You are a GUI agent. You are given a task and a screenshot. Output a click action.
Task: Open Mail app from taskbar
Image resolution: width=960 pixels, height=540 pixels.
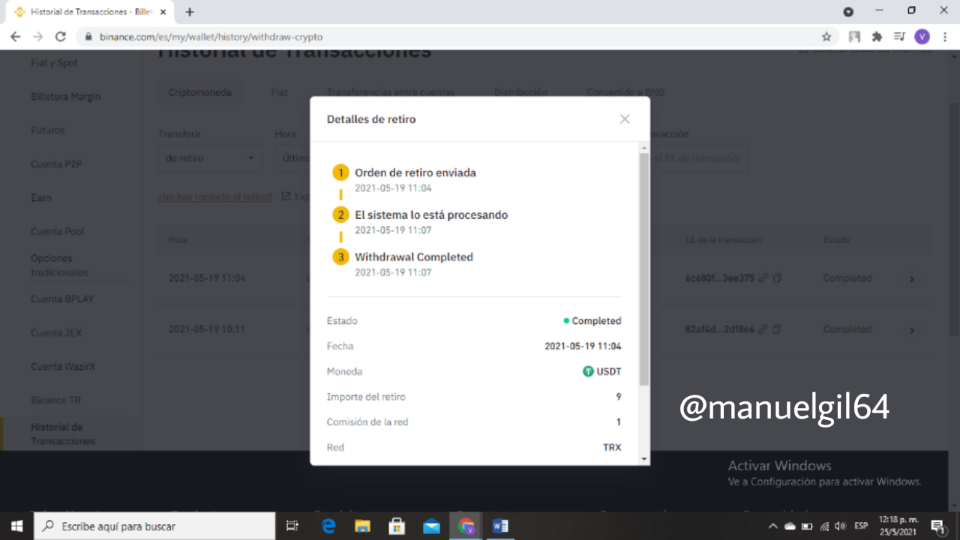coord(431,526)
